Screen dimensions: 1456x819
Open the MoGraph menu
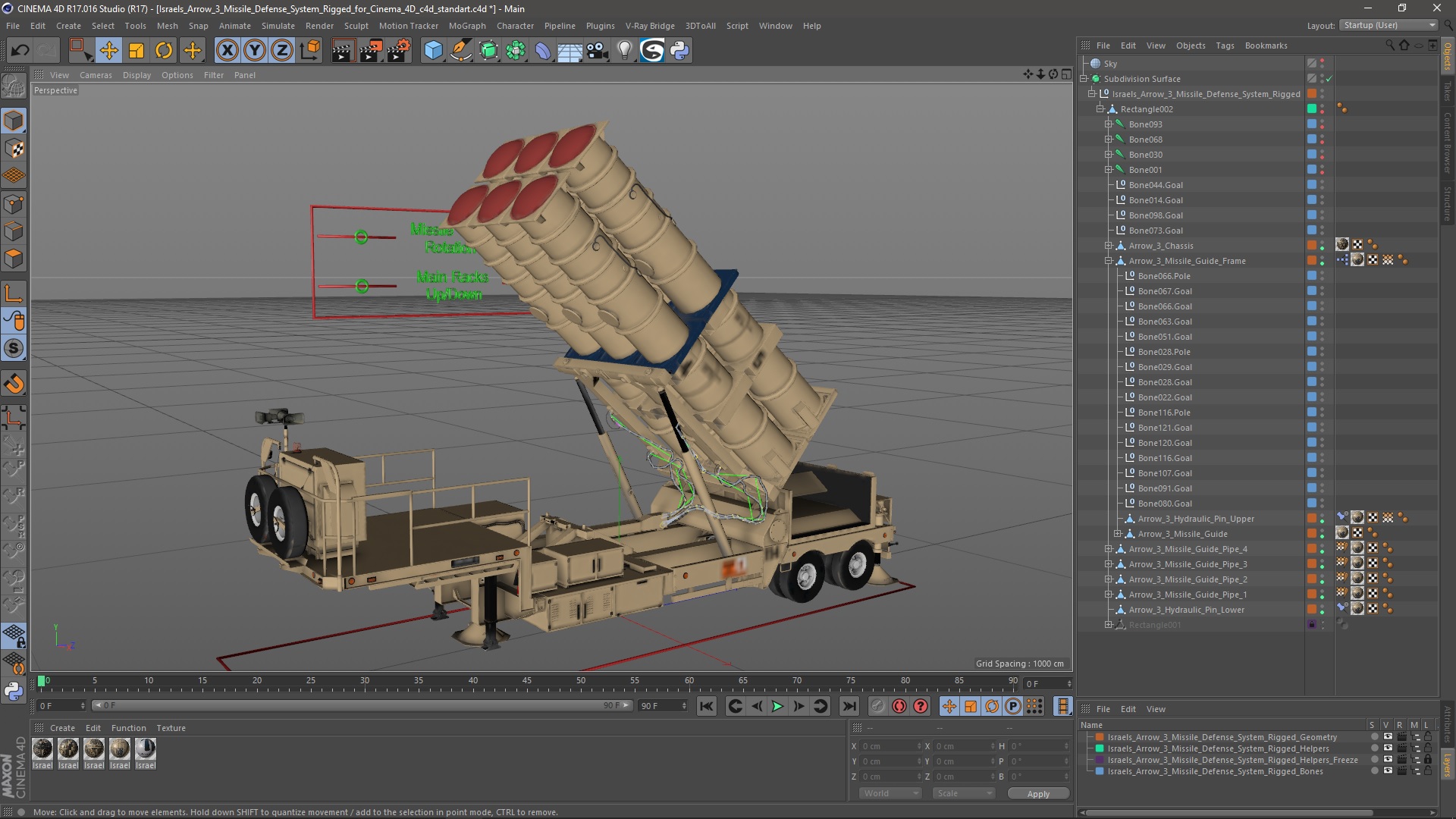(x=467, y=26)
